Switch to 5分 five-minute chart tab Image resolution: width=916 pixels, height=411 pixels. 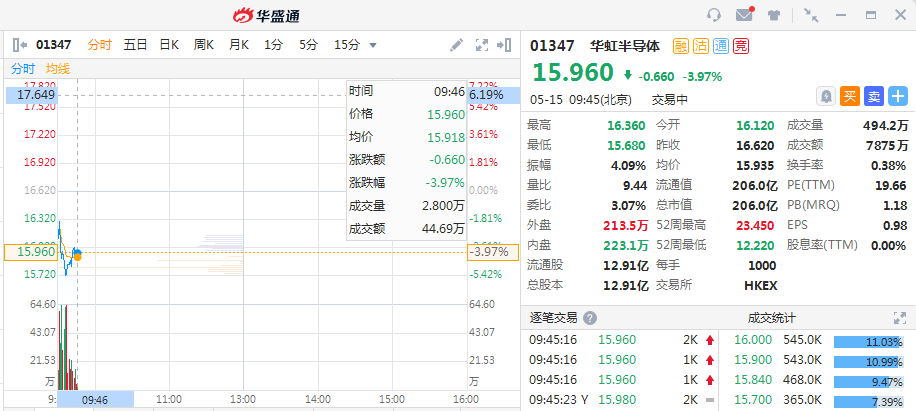point(308,45)
